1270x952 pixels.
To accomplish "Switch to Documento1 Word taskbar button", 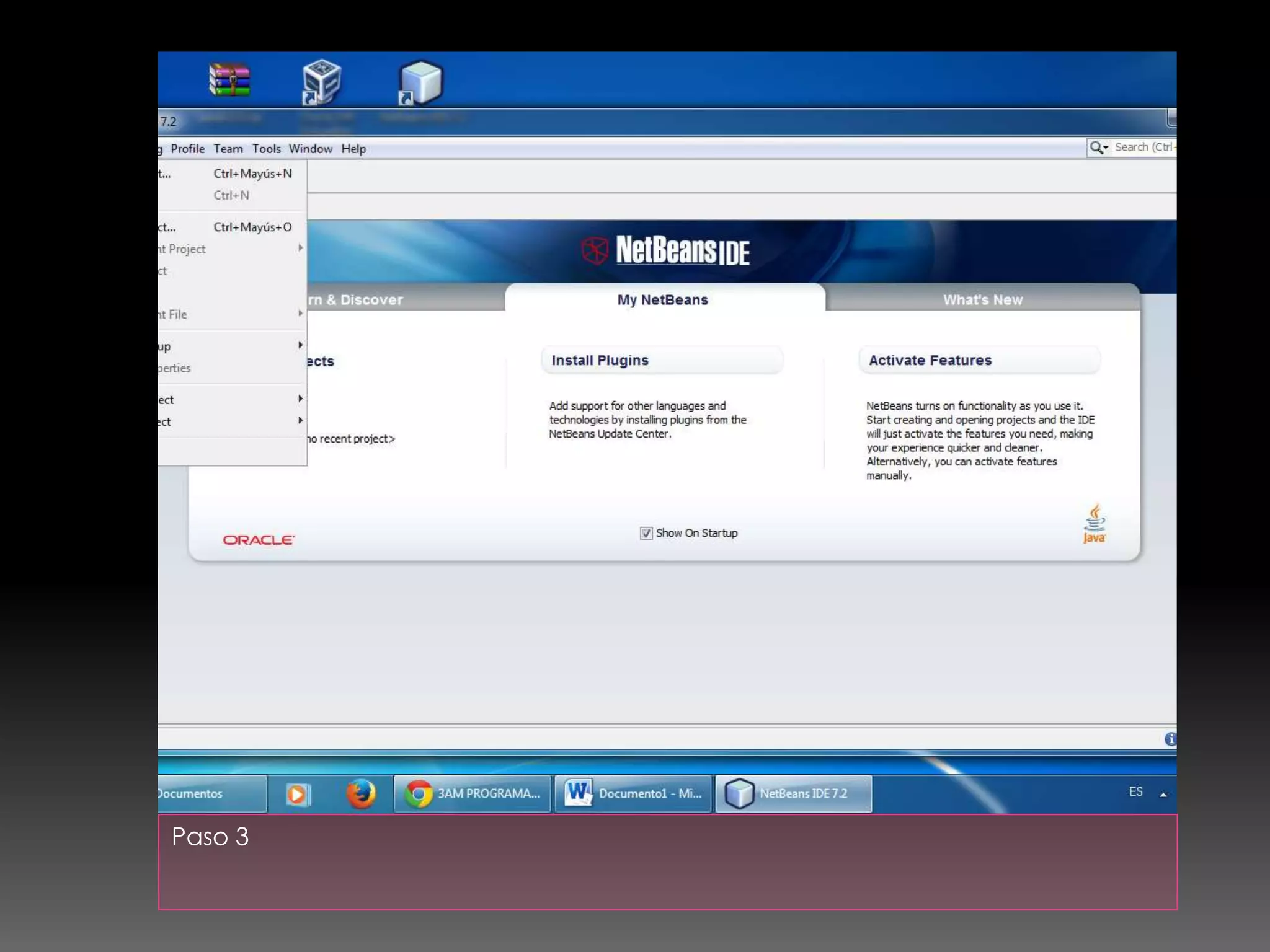I will (x=633, y=793).
